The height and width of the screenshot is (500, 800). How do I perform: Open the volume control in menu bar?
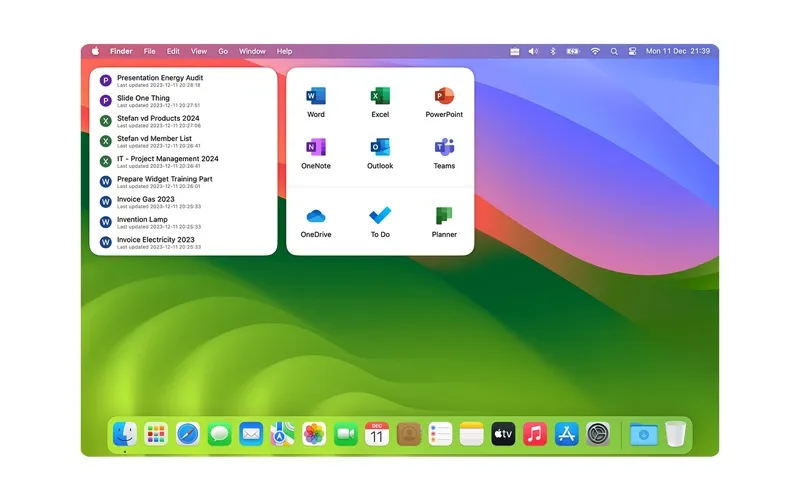[533, 51]
